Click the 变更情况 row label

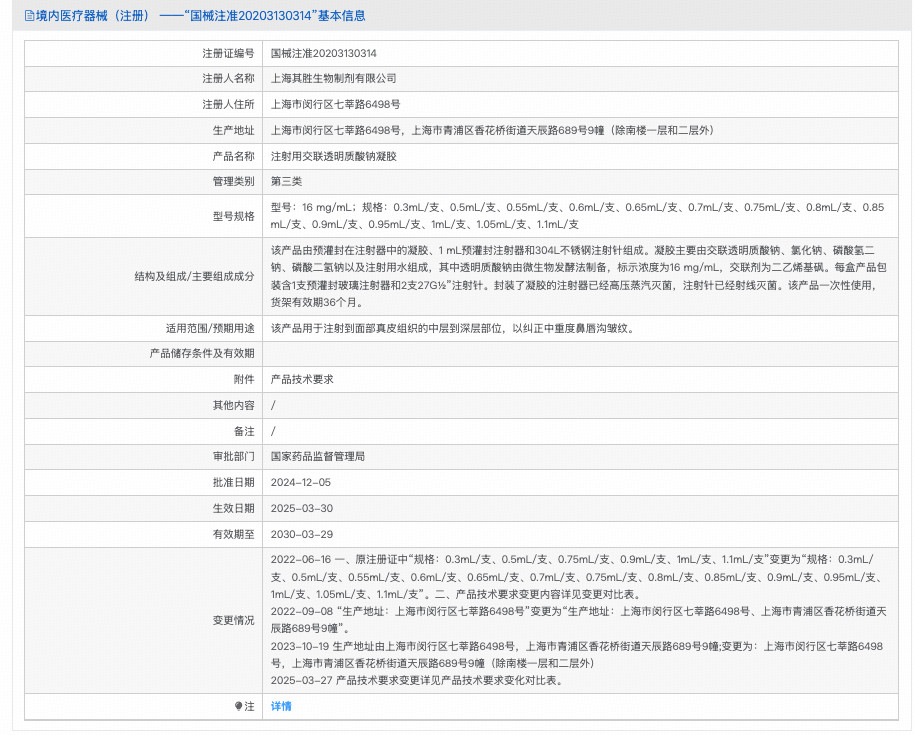tap(233, 620)
